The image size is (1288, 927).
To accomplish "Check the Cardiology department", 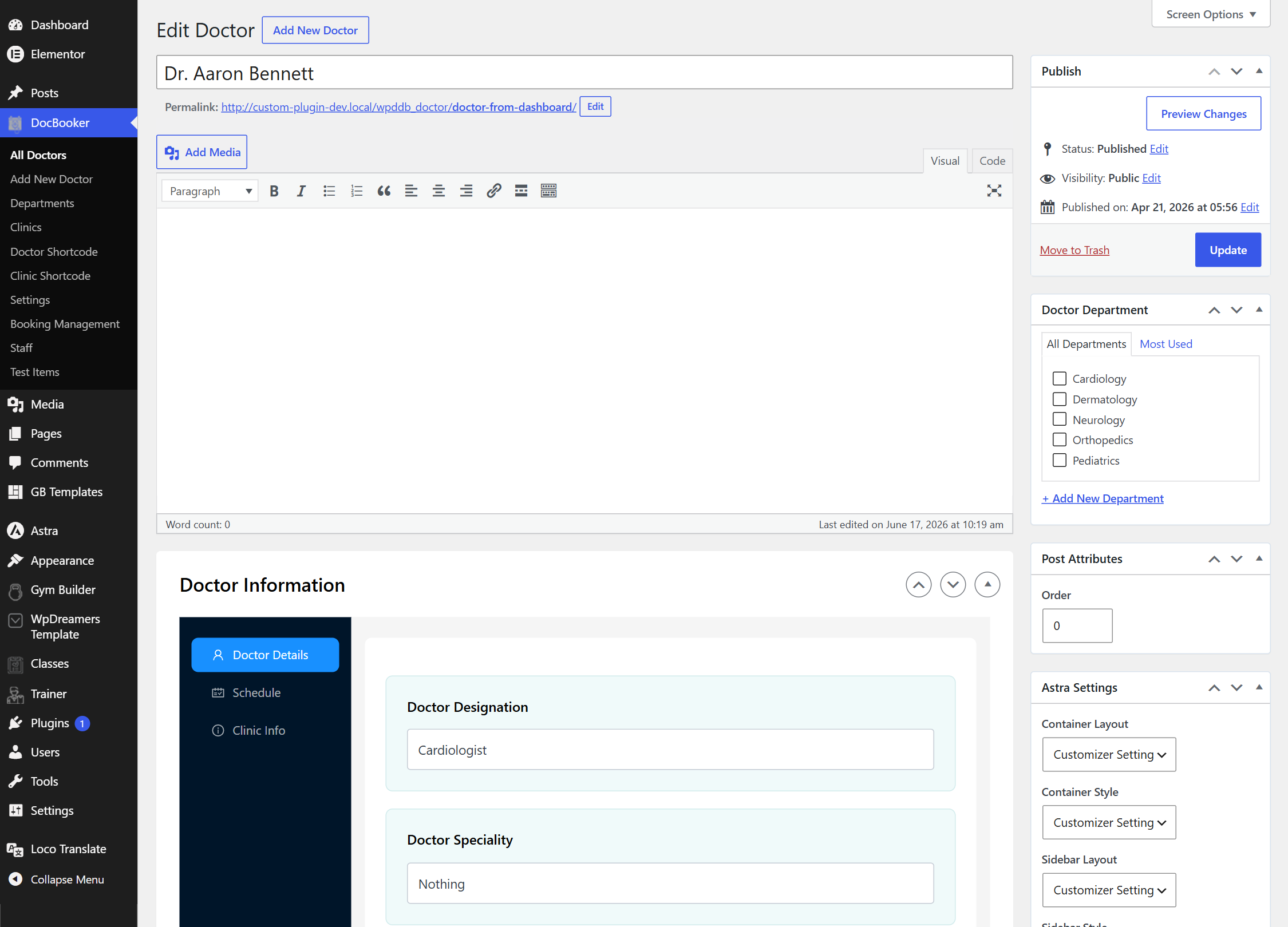I will 1060,379.
